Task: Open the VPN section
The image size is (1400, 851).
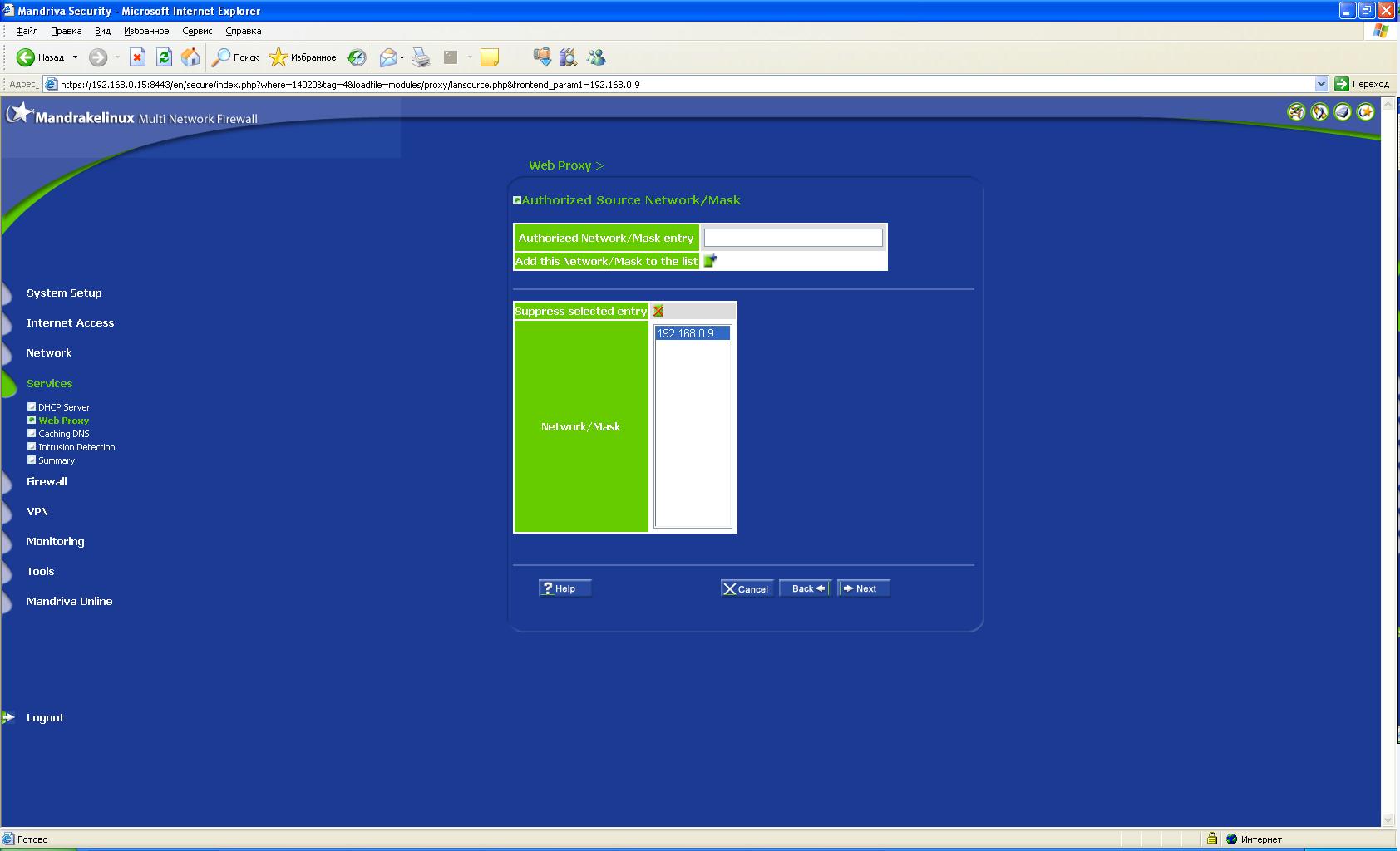Action: [37, 511]
